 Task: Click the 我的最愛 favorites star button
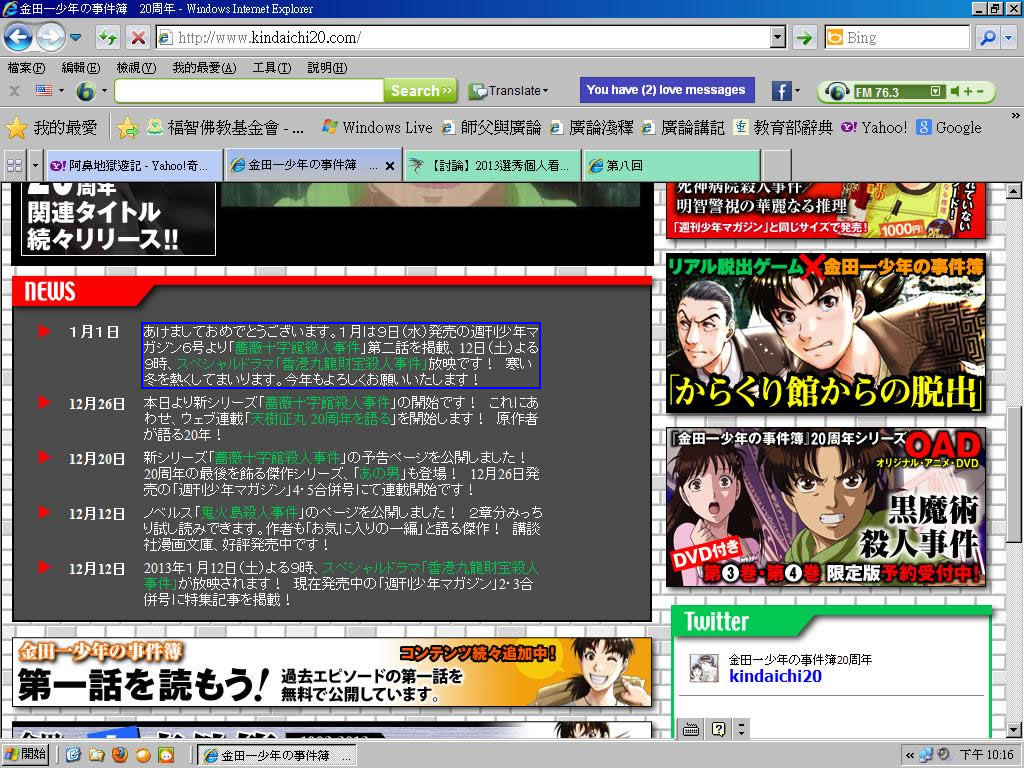pos(52,127)
